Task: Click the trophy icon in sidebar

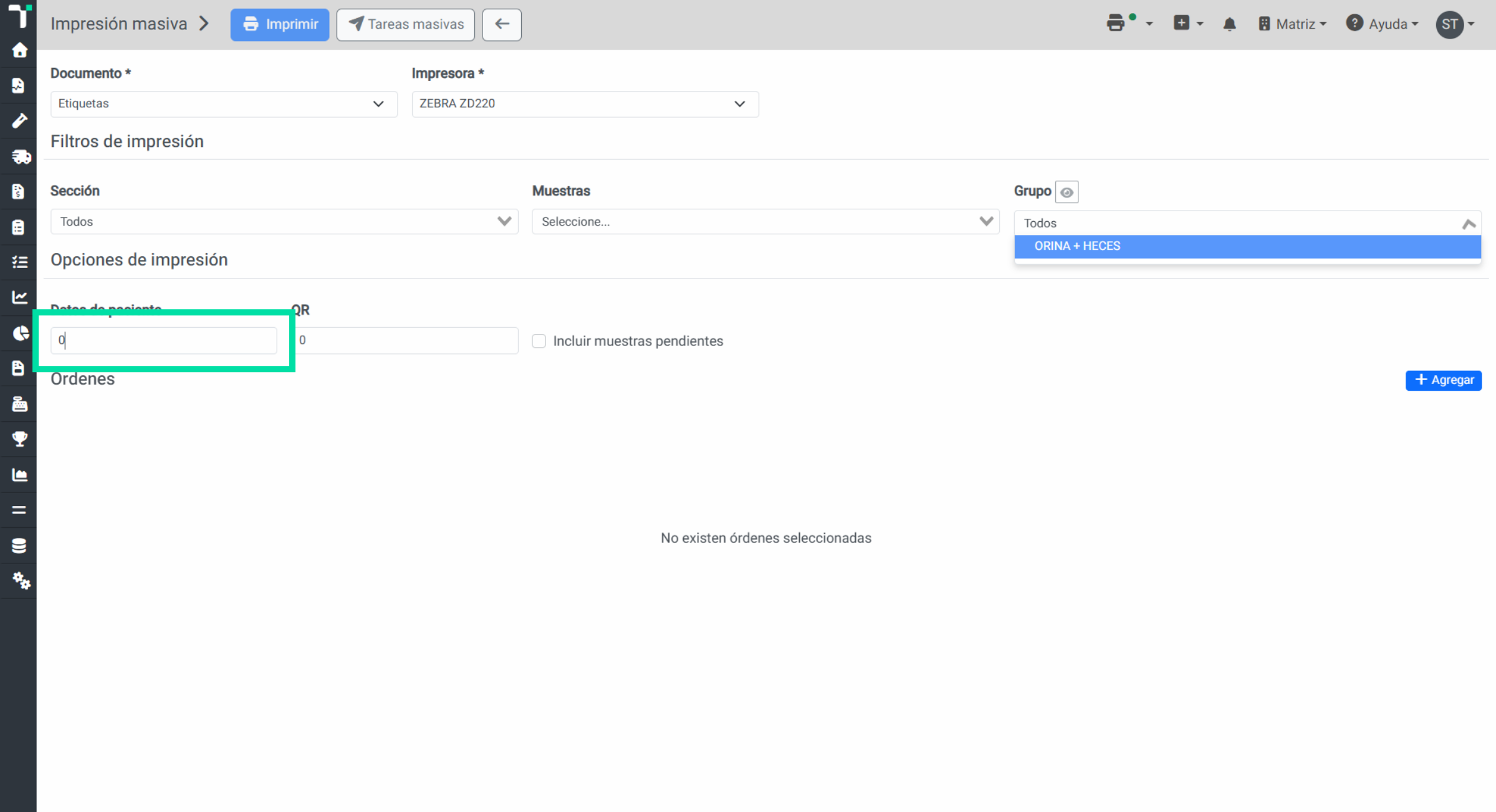Action: (x=19, y=439)
